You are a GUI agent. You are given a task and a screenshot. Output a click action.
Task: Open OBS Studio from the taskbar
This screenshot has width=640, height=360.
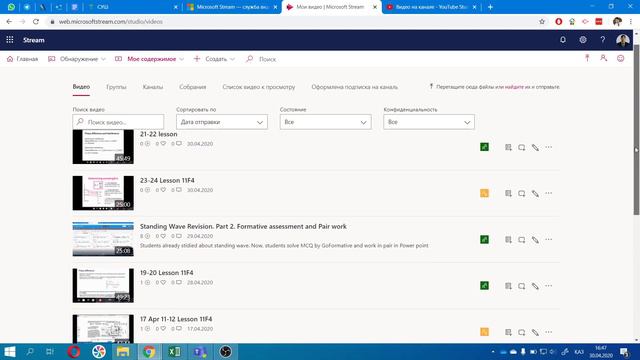pyautogui.click(x=225, y=351)
